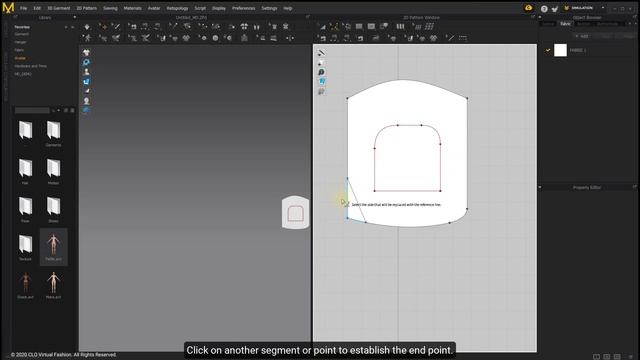Image resolution: width=640 pixels, height=360 pixels.
Task: Open the Texture folder thumbnail
Action: pyautogui.click(x=25, y=247)
